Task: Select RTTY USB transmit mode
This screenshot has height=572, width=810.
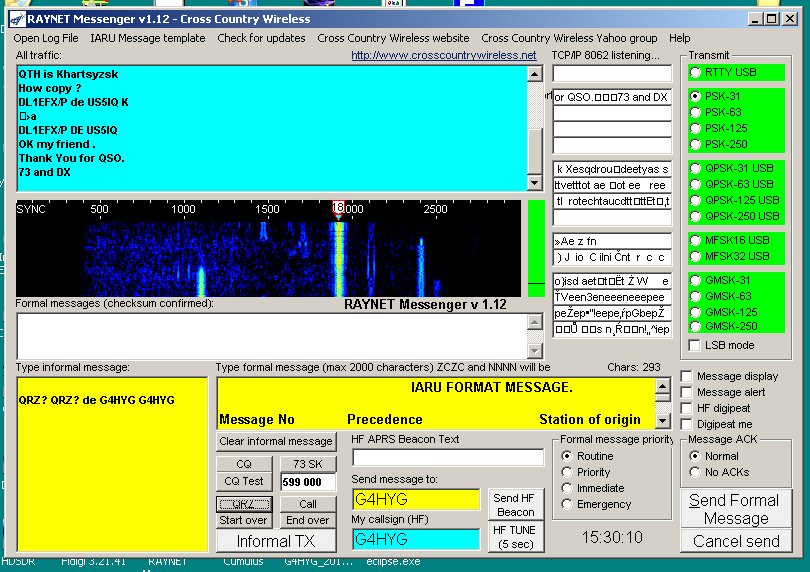Action: (x=696, y=72)
